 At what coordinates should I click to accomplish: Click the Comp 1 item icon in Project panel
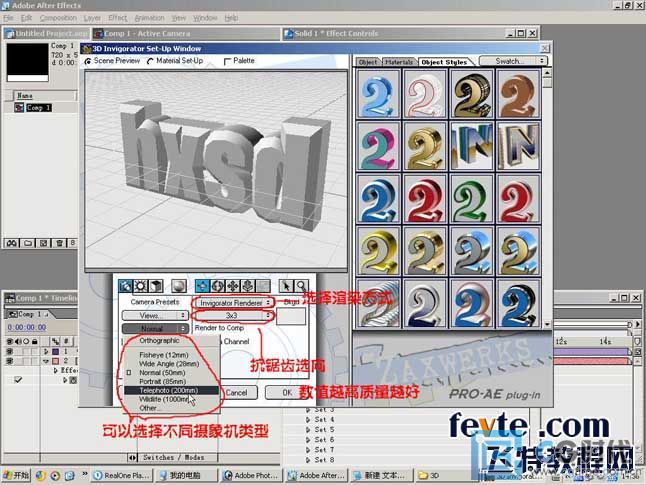(19, 108)
